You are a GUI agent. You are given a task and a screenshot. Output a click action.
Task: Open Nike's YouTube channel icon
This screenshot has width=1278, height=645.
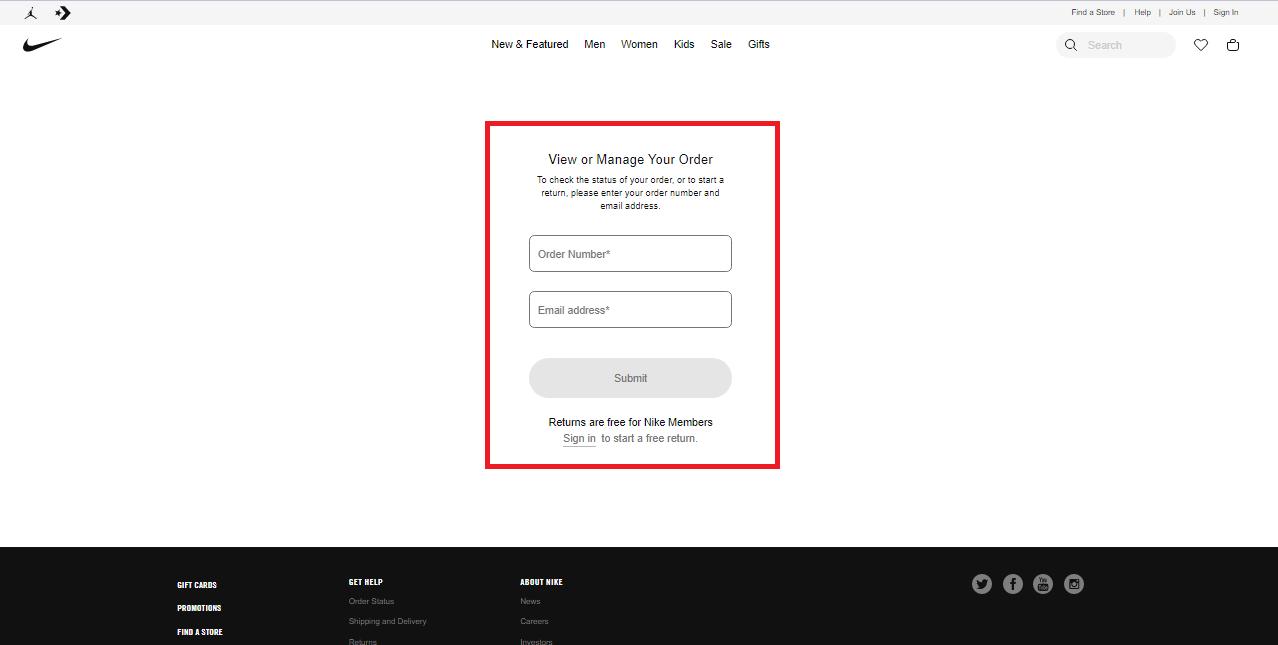point(1043,584)
